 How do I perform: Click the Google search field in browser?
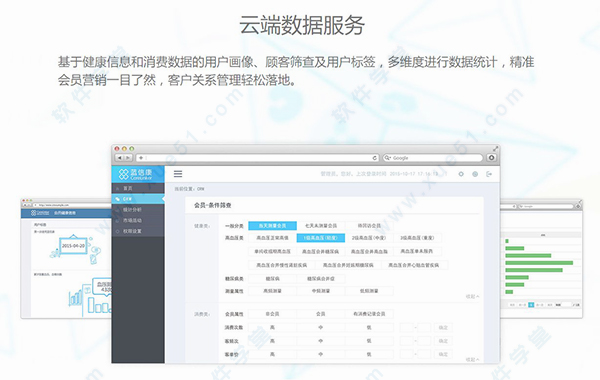[x=432, y=158]
